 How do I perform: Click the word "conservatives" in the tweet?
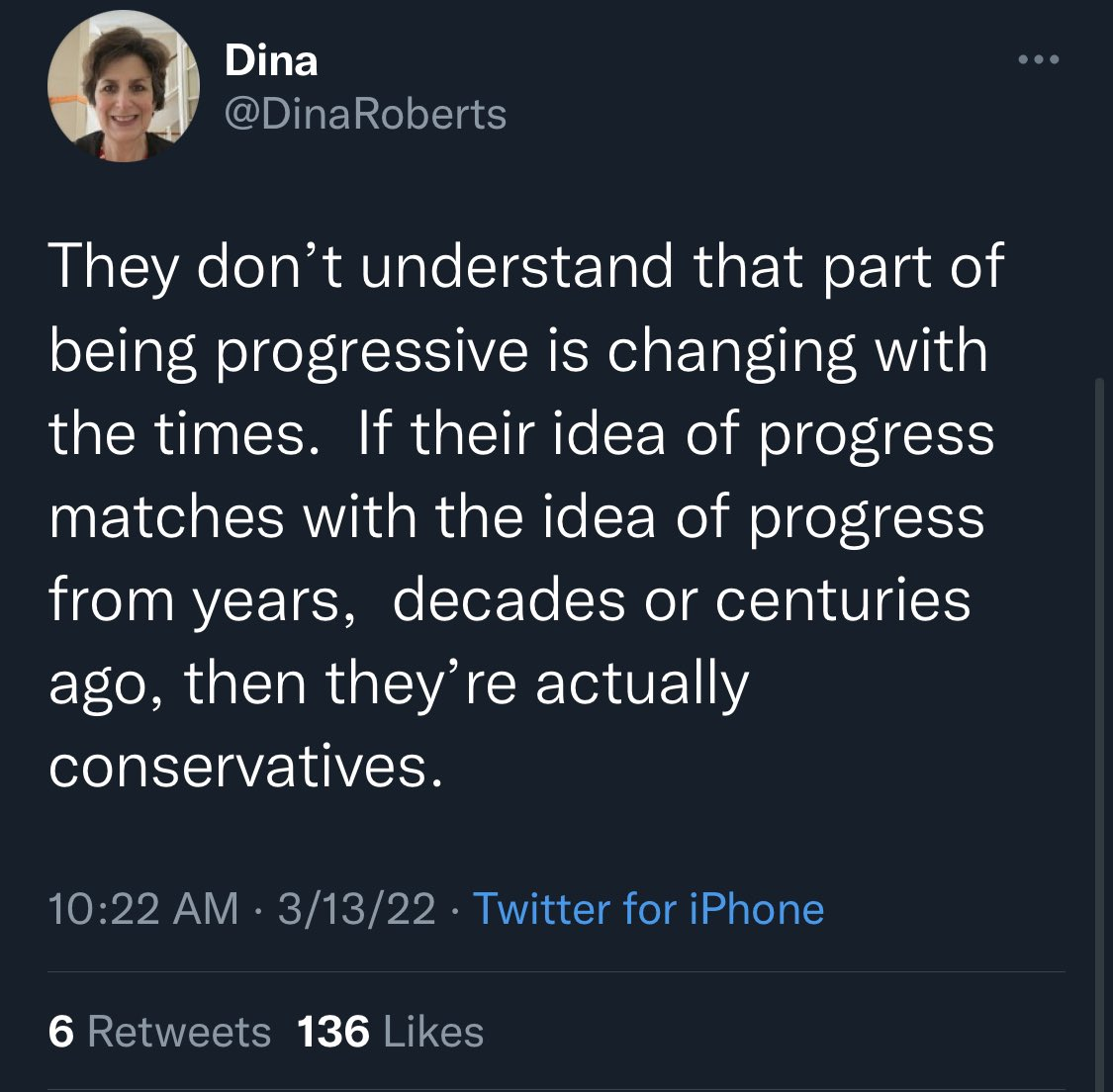pyautogui.click(x=240, y=767)
